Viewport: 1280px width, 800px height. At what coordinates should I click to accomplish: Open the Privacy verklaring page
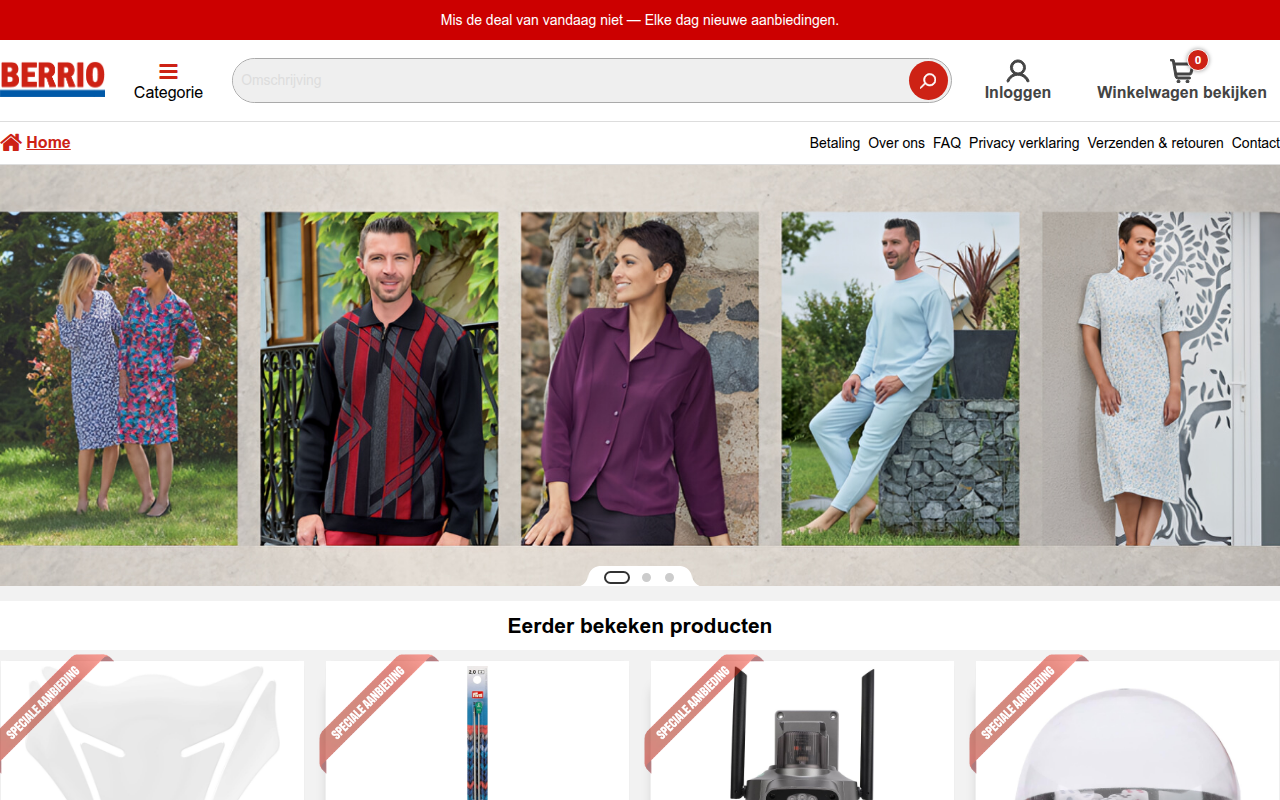pos(1024,143)
